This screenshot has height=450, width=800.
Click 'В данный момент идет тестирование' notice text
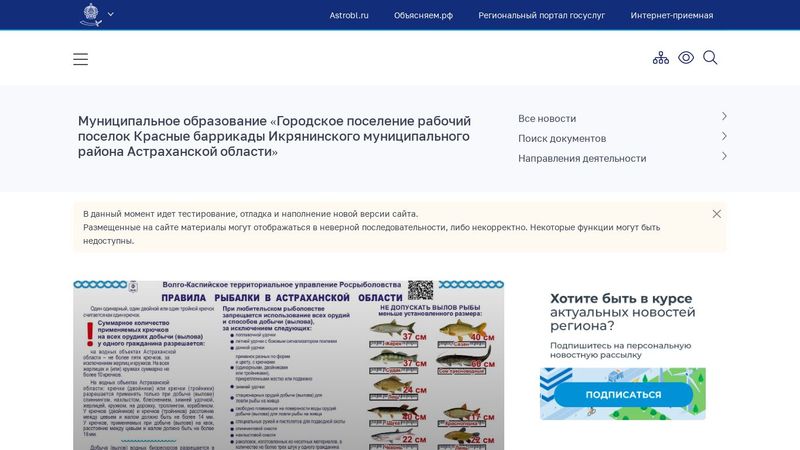[251, 214]
